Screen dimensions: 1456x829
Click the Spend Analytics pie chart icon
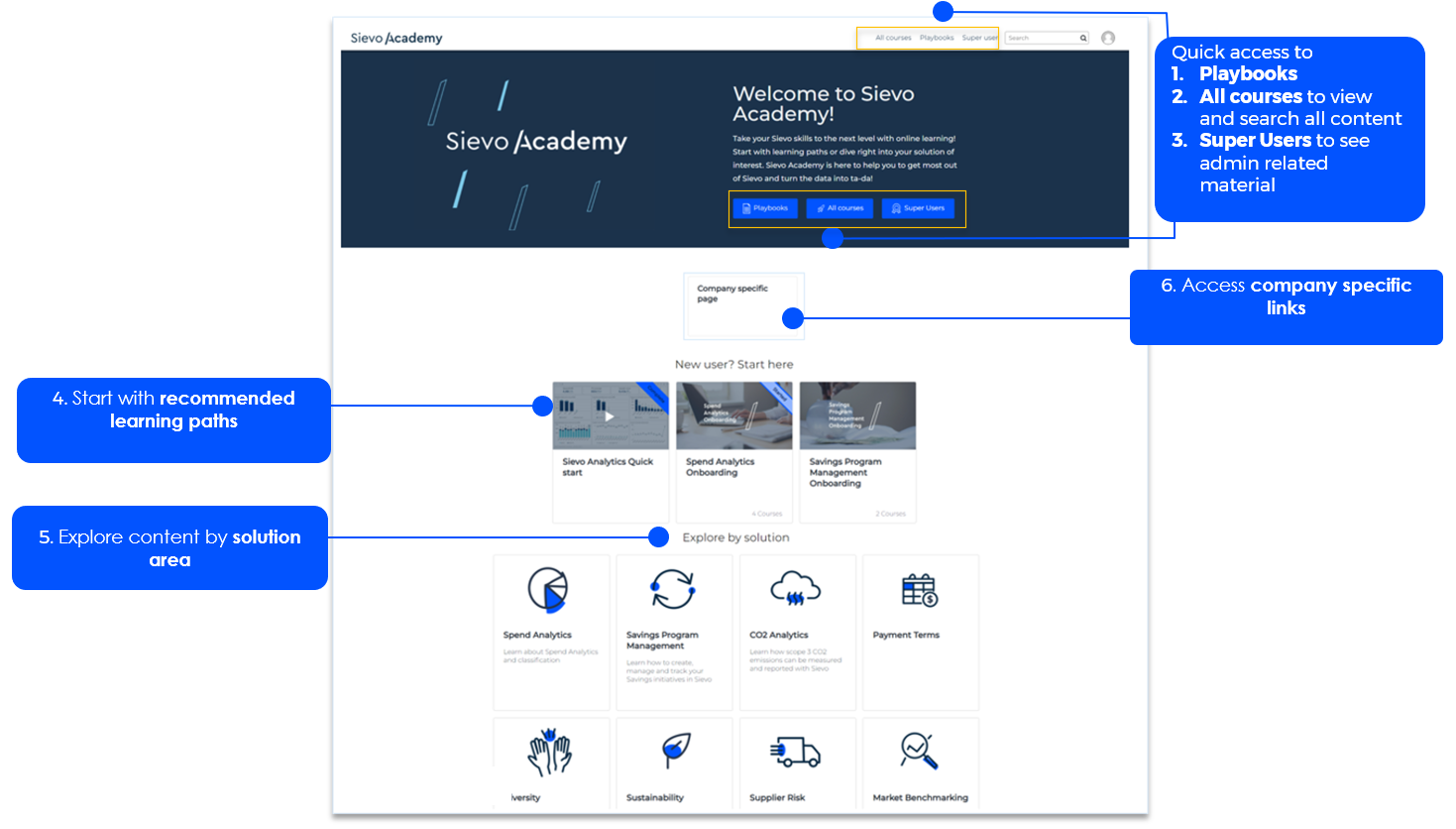548,590
